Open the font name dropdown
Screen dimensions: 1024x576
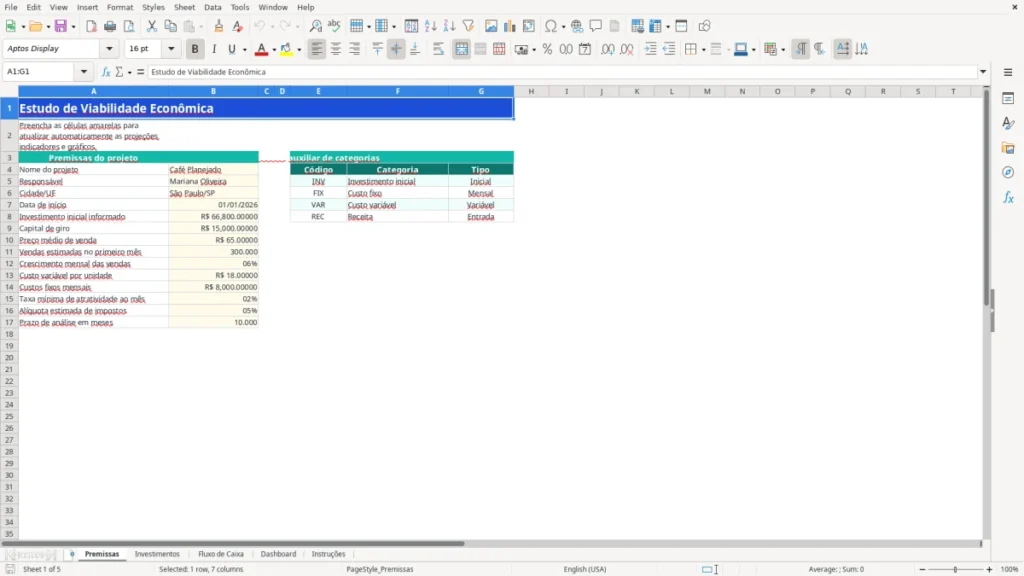pos(109,49)
